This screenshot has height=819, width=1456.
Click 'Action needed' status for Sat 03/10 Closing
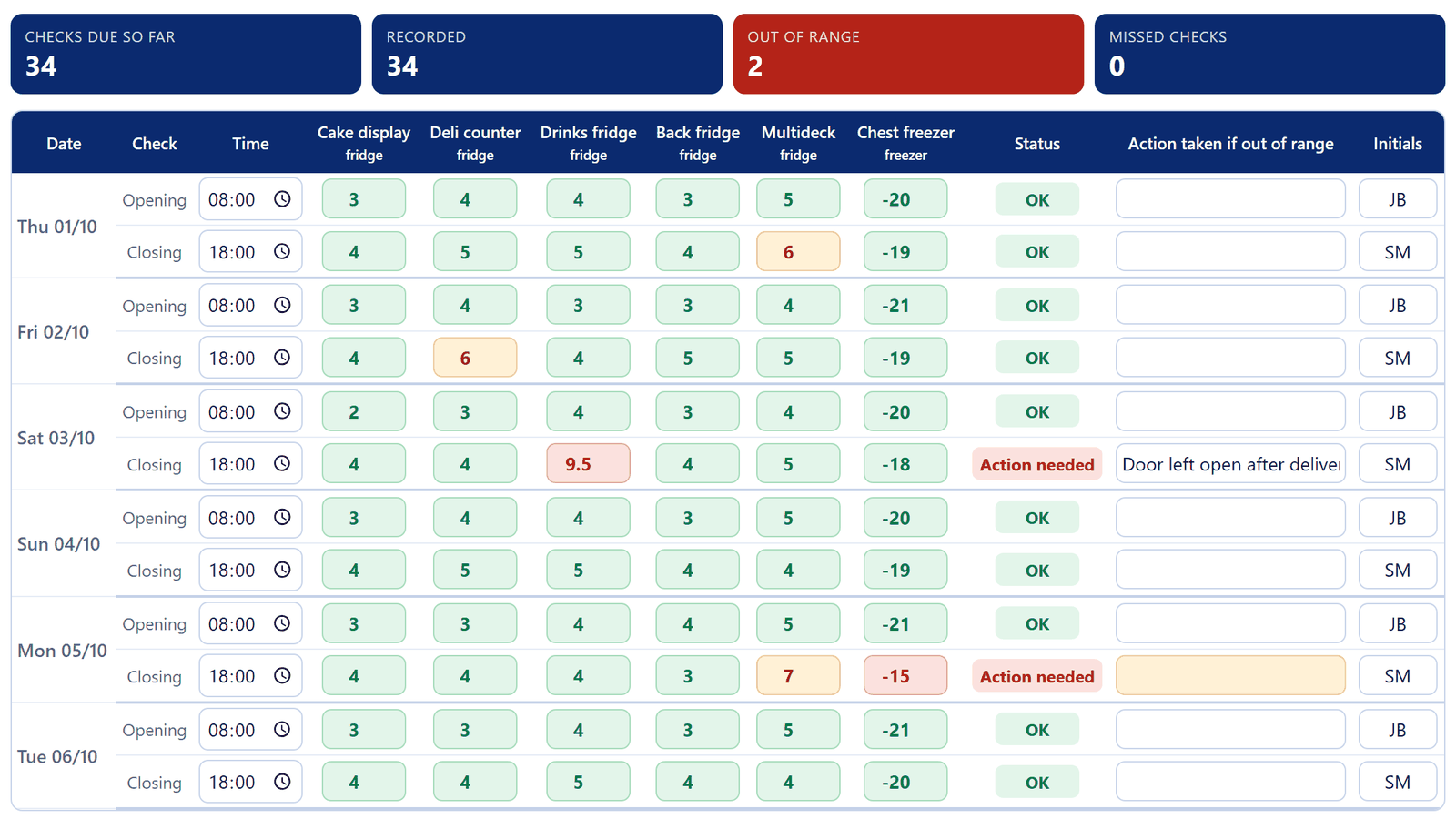(x=1036, y=464)
